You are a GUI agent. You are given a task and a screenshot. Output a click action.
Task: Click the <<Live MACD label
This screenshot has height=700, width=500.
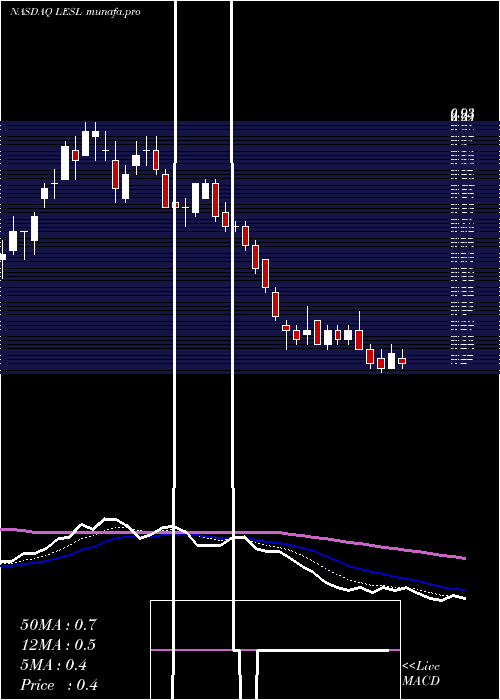point(421,674)
